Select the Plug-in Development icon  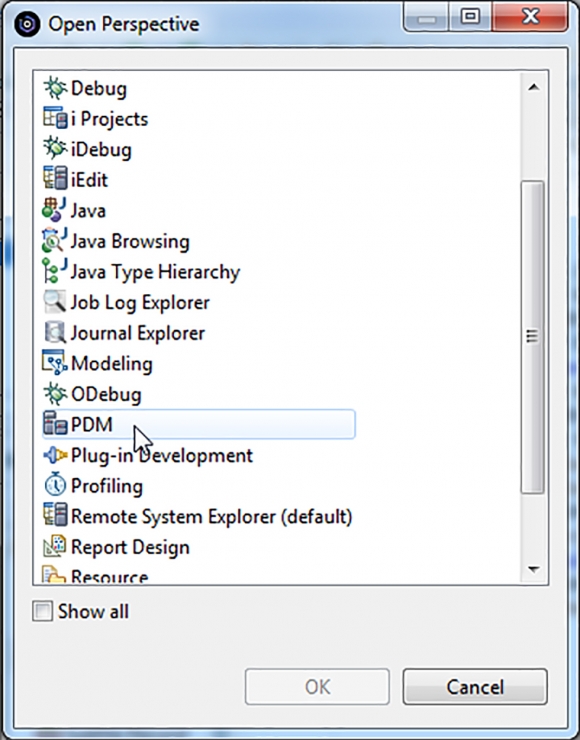55,455
